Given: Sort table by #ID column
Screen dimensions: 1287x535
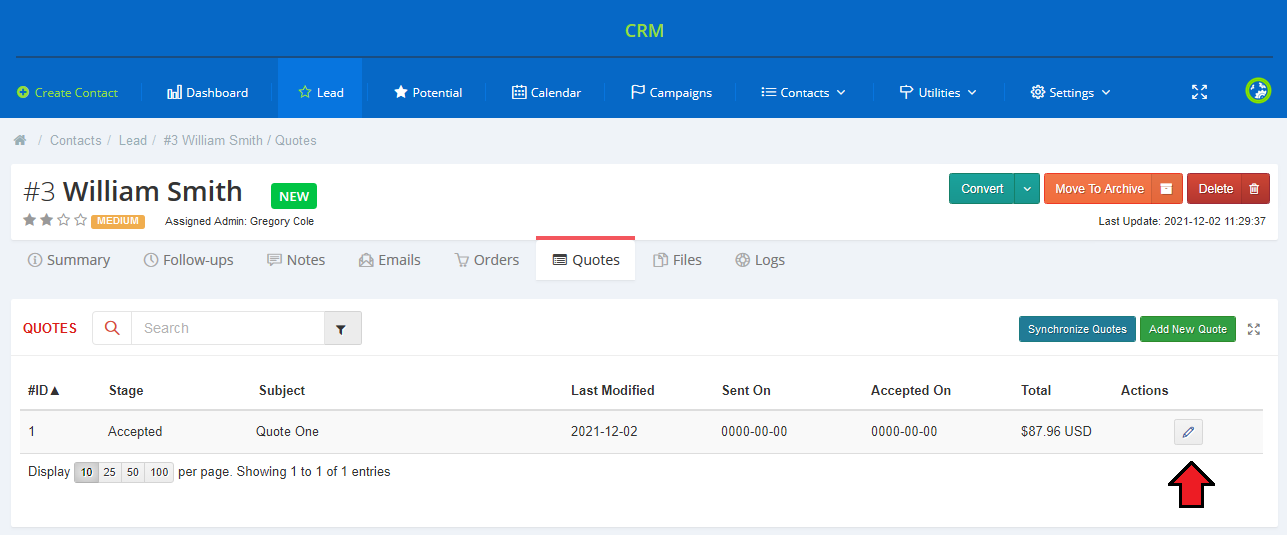Looking at the screenshot, I should (45, 390).
